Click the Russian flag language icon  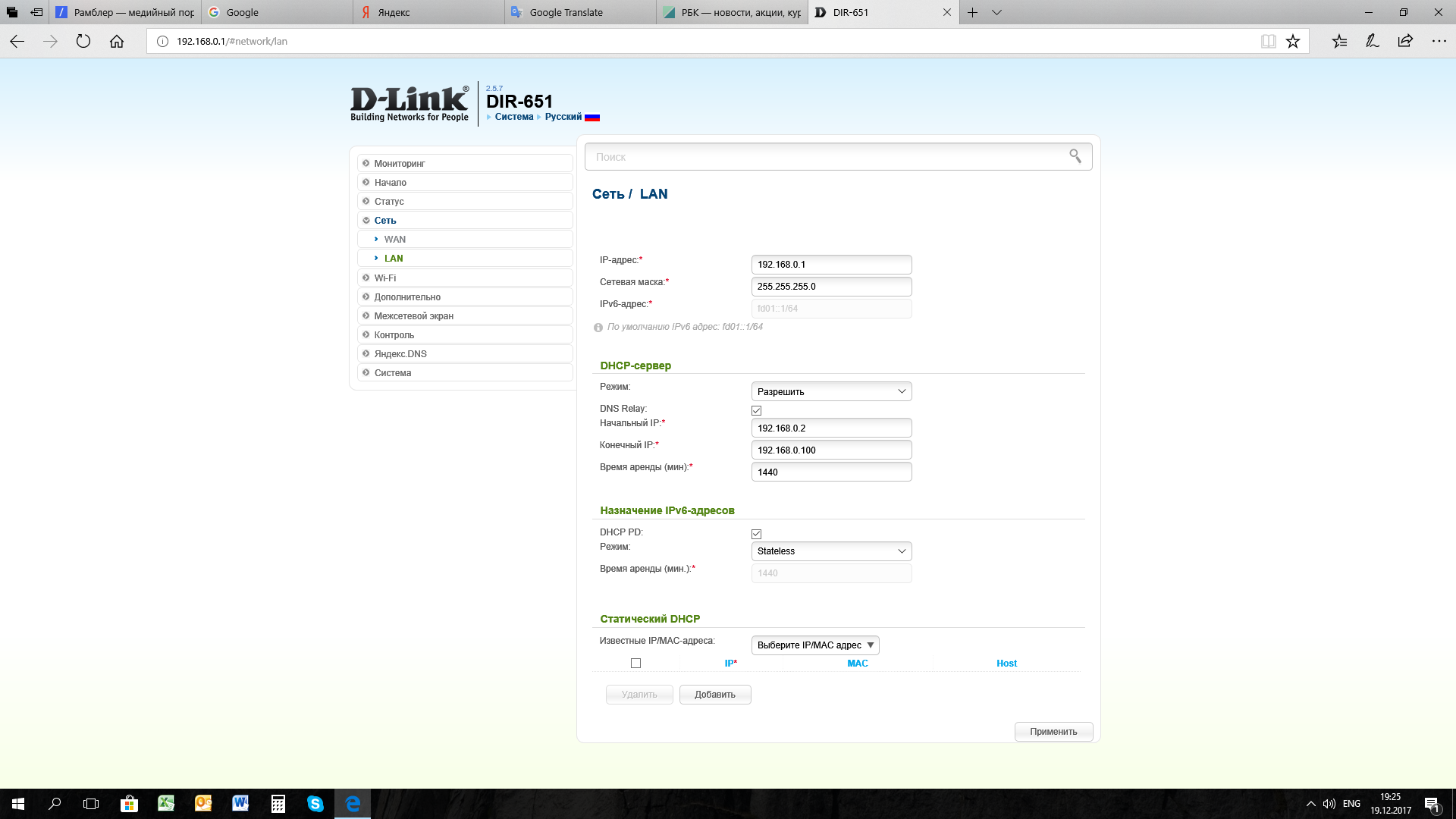(592, 118)
